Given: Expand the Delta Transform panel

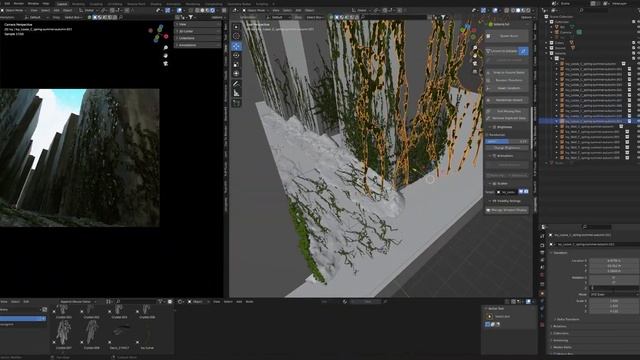Looking at the screenshot, I should 568,319.
